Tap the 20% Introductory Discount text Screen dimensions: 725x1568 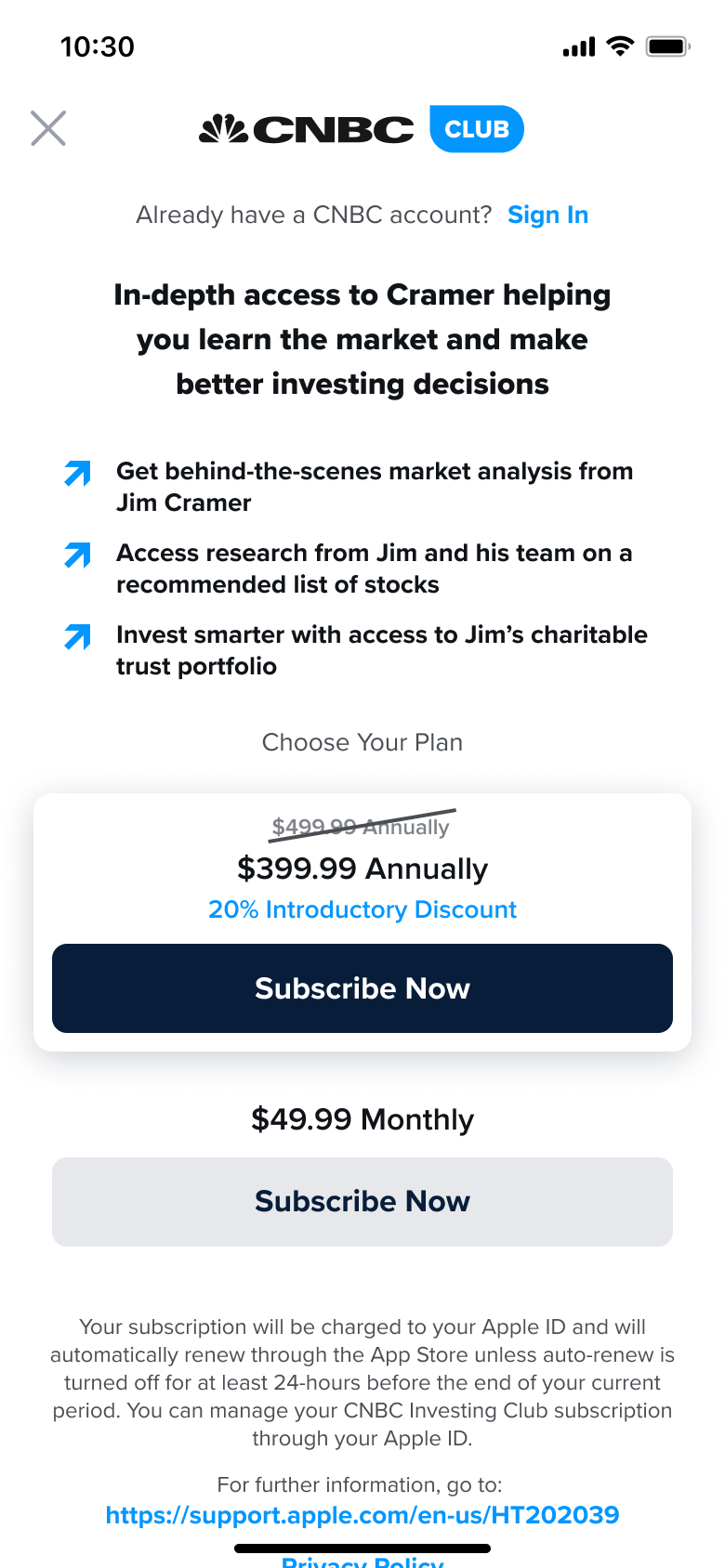(x=362, y=909)
